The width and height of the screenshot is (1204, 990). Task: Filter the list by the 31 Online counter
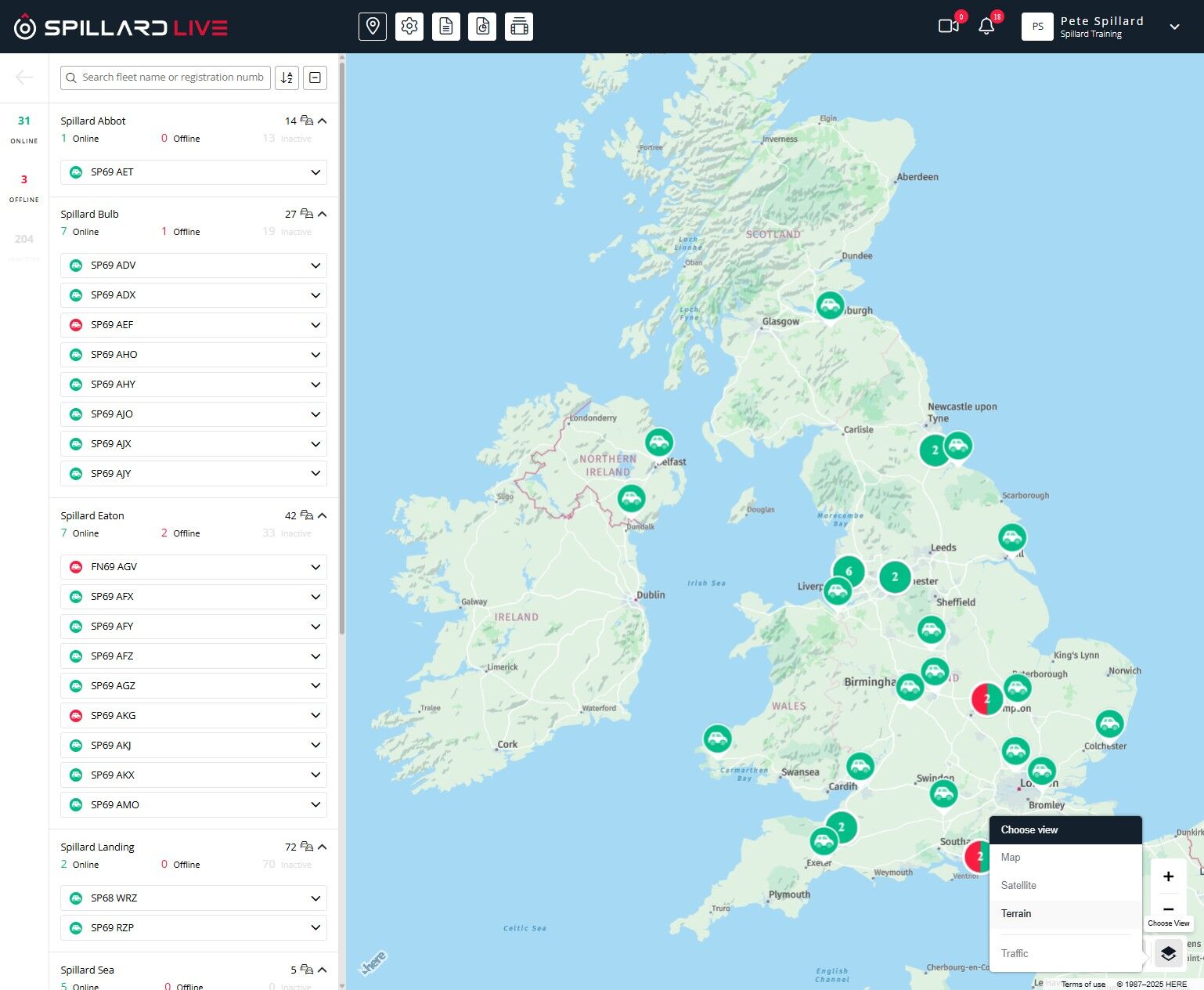tap(24, 129)
